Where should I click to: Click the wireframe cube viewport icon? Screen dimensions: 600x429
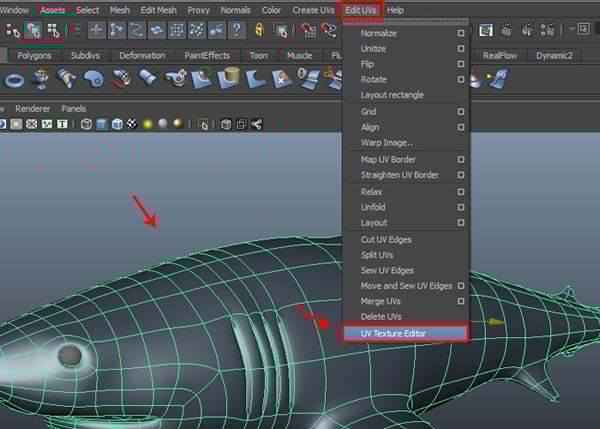pos(86,124)
